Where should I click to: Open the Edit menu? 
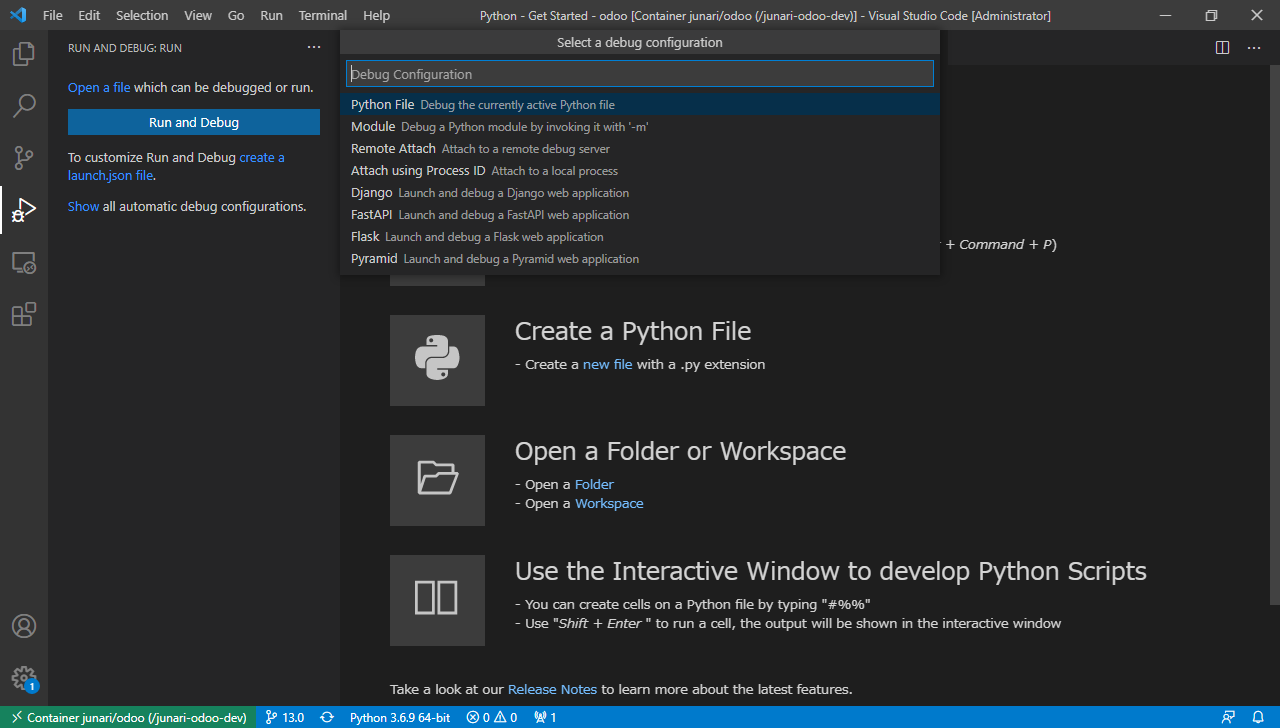89,15
